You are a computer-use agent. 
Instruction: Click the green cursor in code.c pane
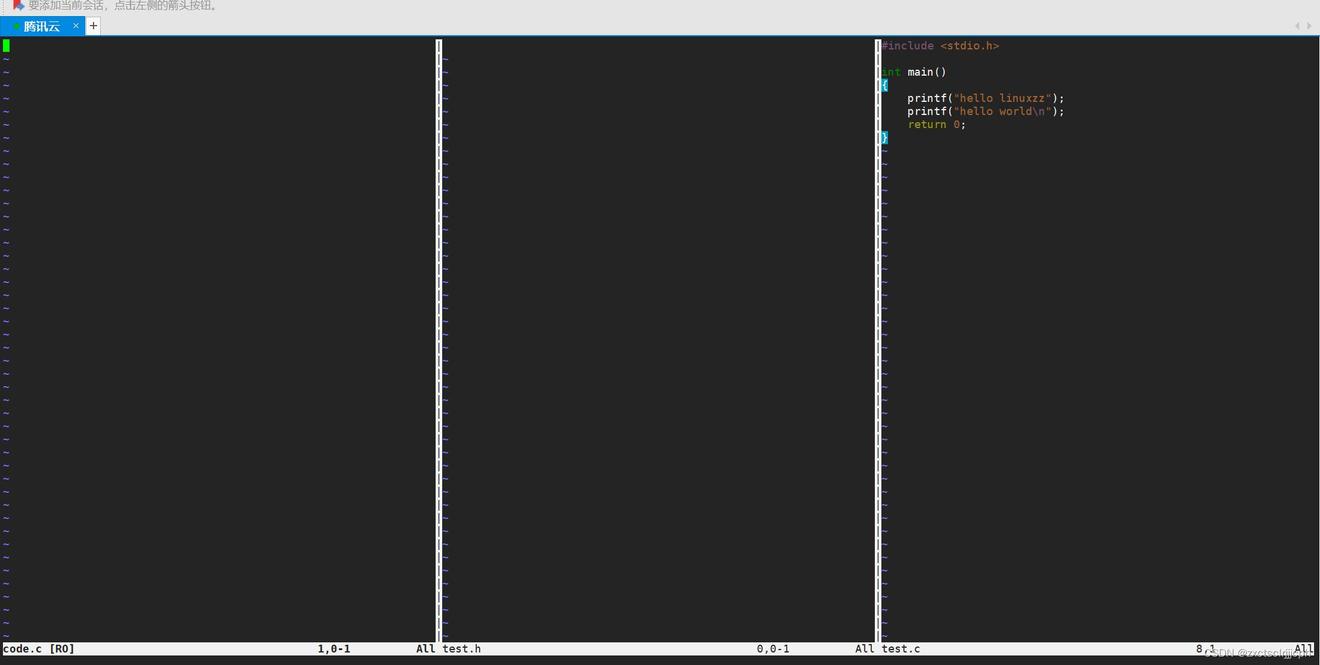[6, 45]
